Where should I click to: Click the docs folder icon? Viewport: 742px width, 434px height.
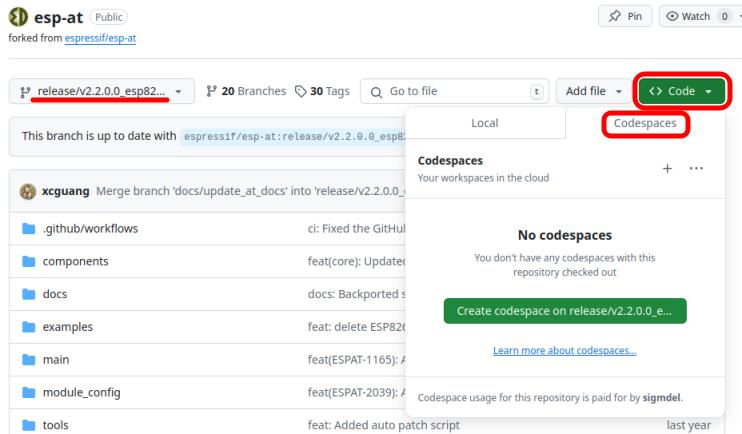(x=24, y=294)
